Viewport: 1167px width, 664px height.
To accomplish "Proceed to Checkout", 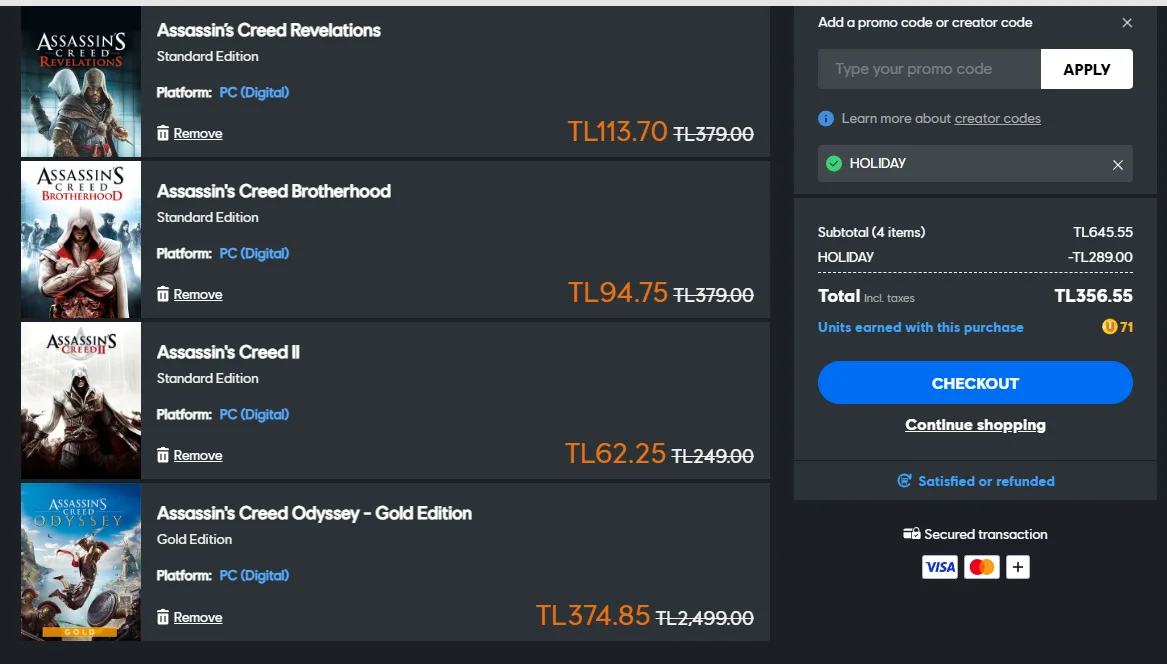I will 975,383.
